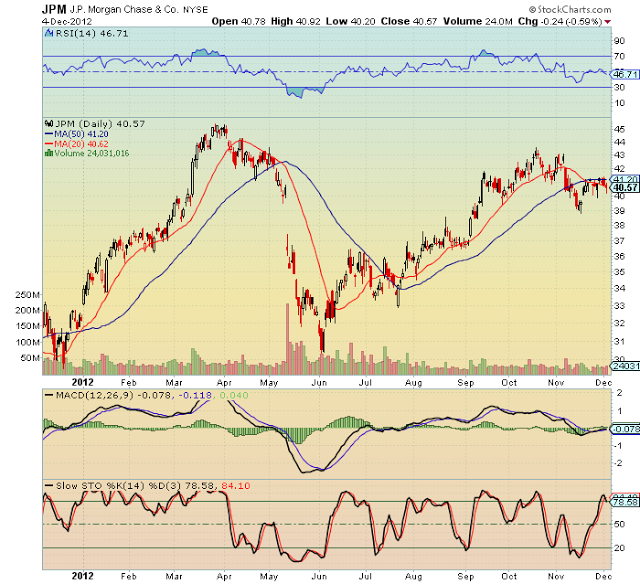Click the 41.20 price tag on the right axis
Viewport: 640px width, 584px height.
625,180
